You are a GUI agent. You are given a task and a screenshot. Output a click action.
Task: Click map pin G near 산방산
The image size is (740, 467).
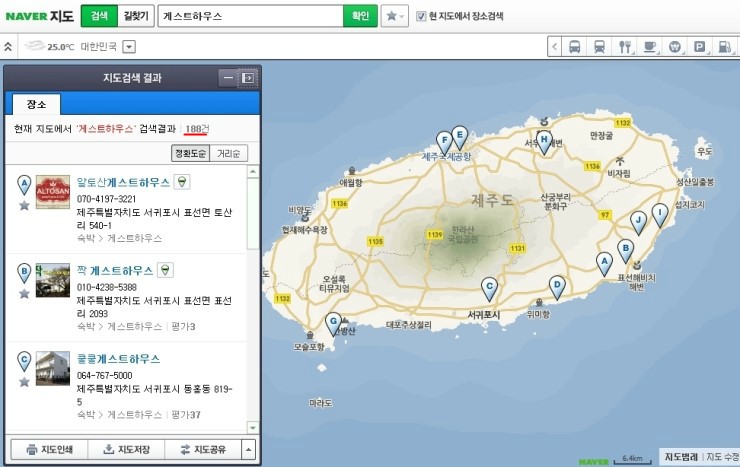click(333, 323)
